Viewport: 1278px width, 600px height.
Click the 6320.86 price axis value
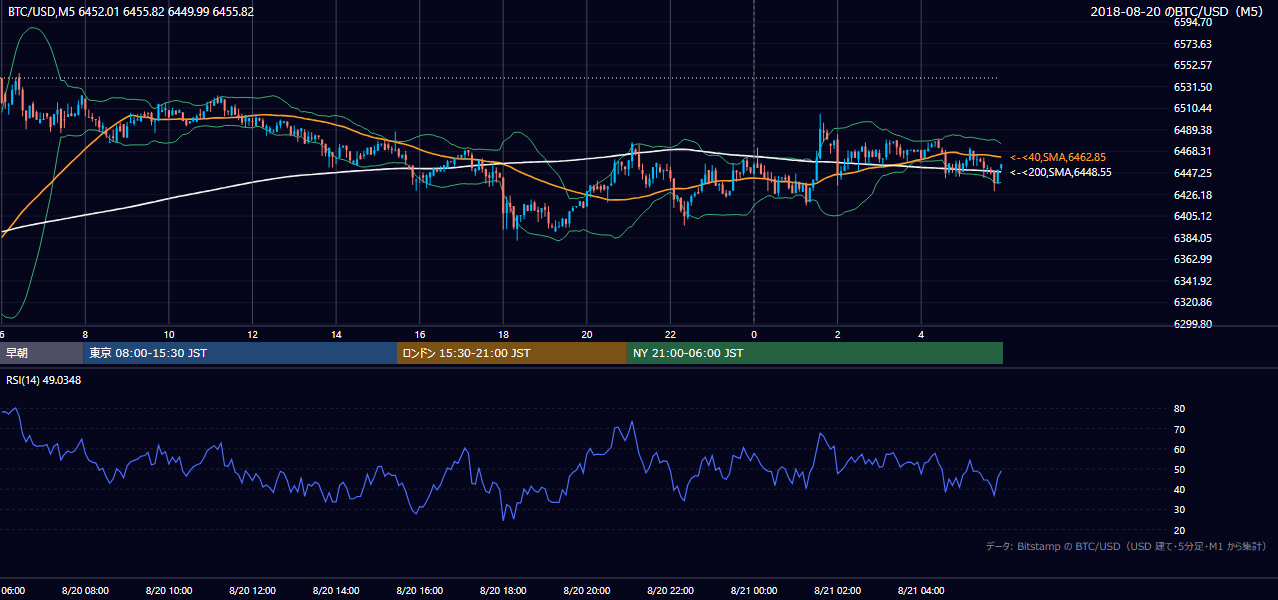coord(1193,302)
